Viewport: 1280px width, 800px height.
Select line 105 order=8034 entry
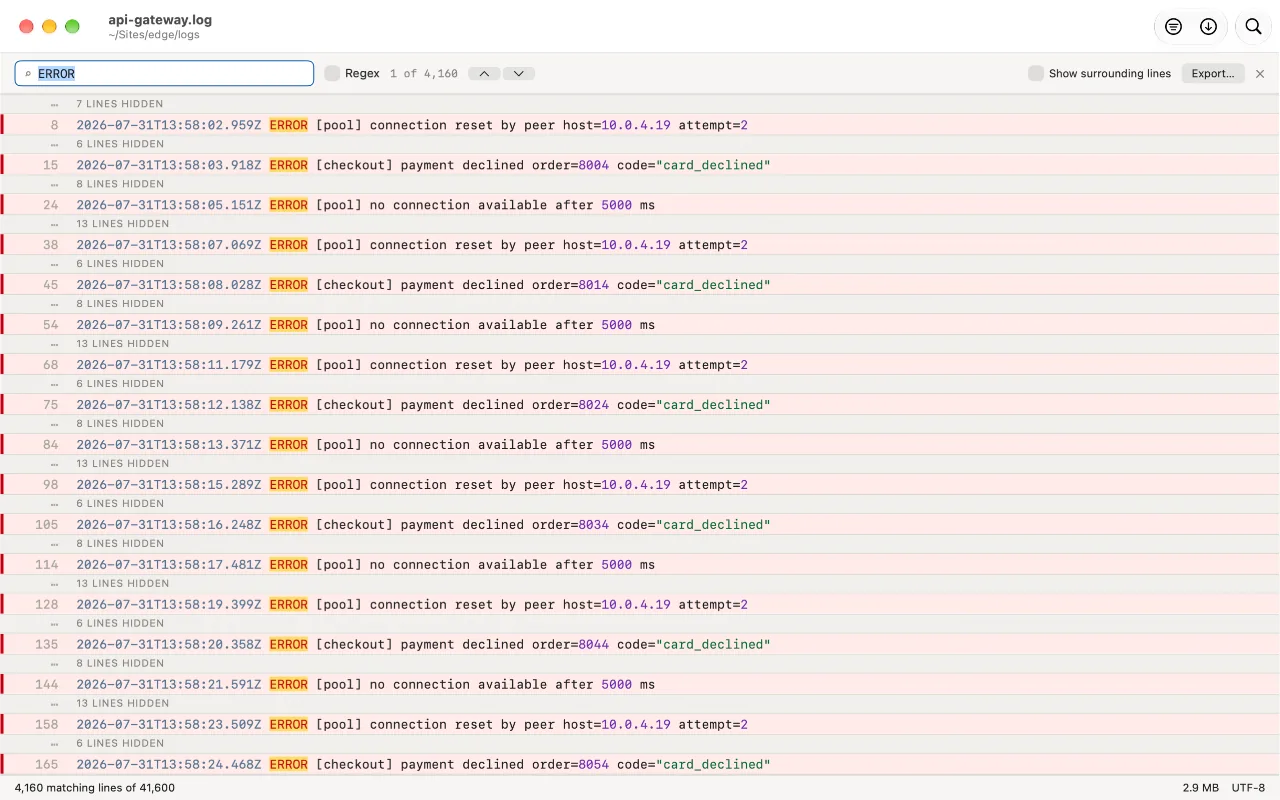(640, 525)
